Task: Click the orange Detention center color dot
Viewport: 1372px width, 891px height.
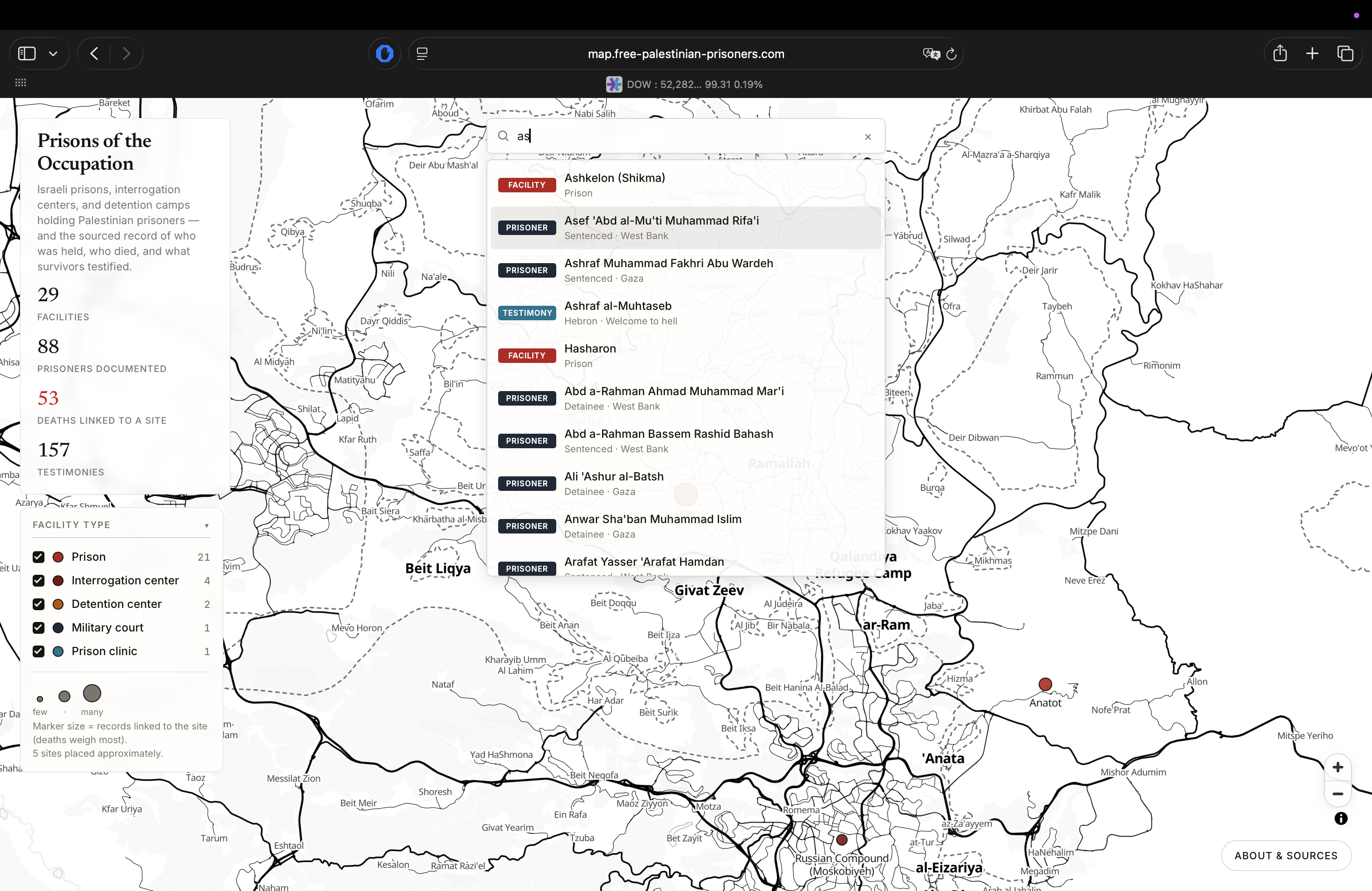Action: [x=58, y=604]
